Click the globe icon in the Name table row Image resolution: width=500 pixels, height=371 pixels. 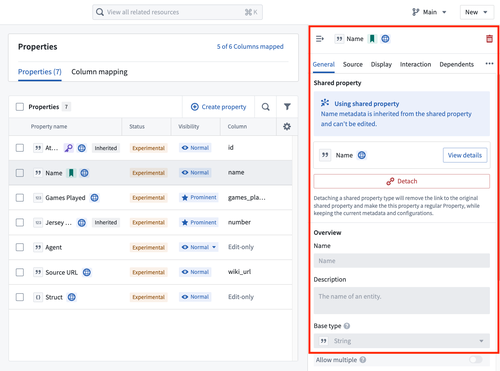click(x=84, y=173)
